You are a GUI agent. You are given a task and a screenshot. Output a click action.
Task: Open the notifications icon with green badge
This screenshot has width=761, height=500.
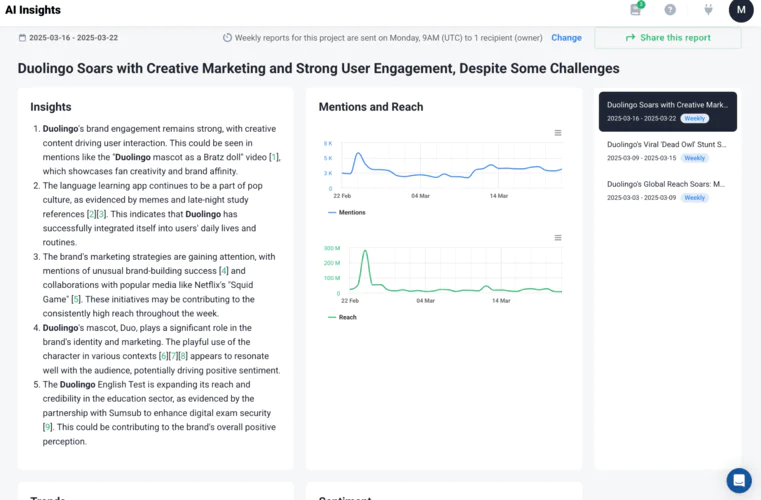[637, 9]
